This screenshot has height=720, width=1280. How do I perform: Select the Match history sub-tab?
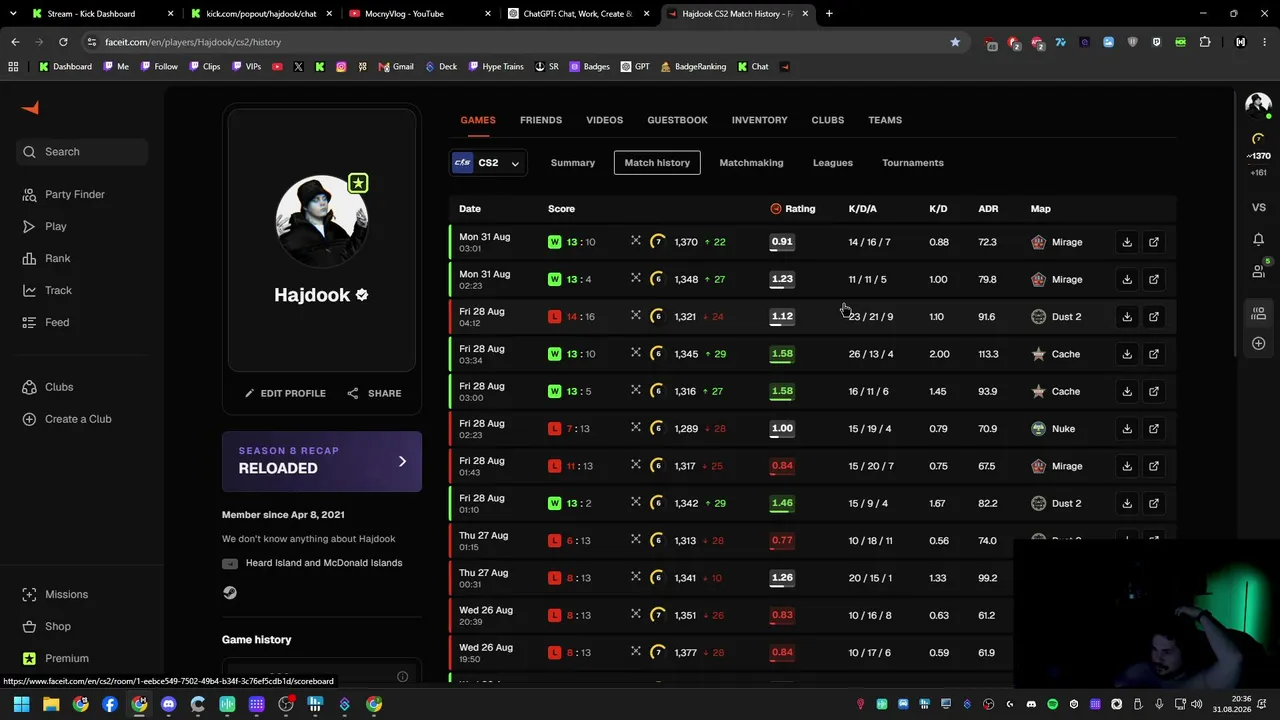(x=657, y=163)
